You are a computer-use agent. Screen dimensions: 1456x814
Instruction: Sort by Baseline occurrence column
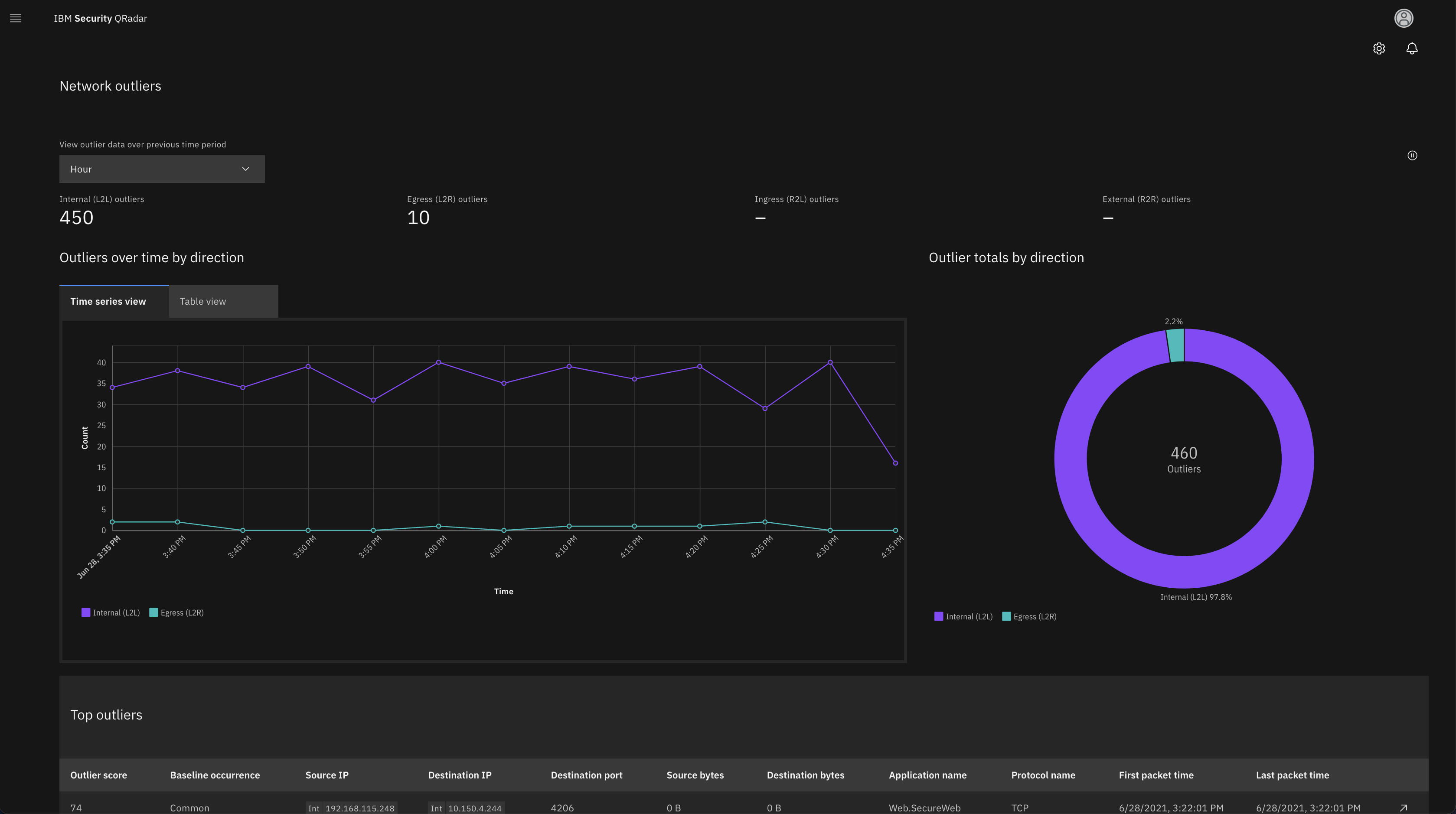[x=215, y=775]
